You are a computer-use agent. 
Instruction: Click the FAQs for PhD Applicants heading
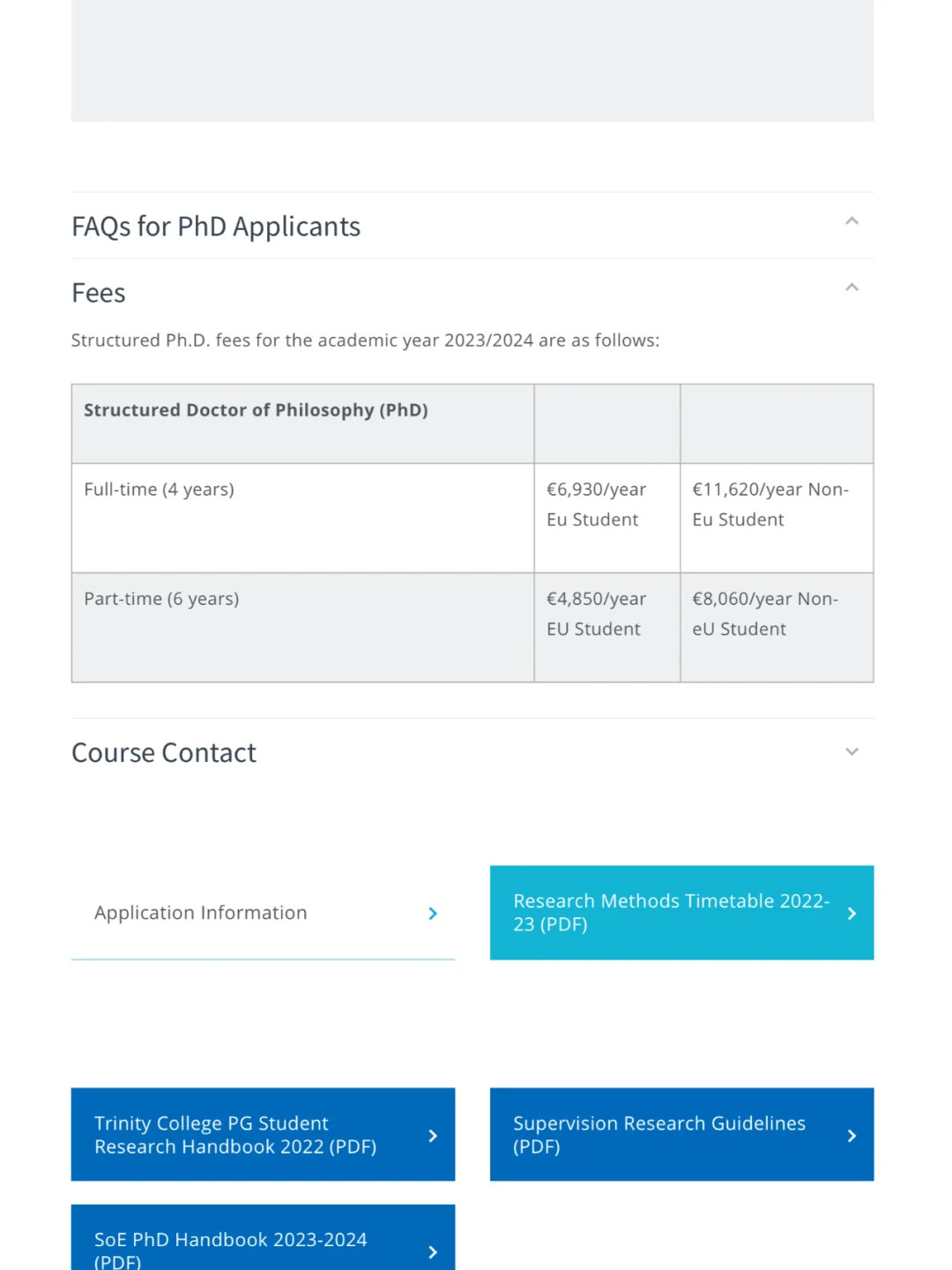click(216, 227)
